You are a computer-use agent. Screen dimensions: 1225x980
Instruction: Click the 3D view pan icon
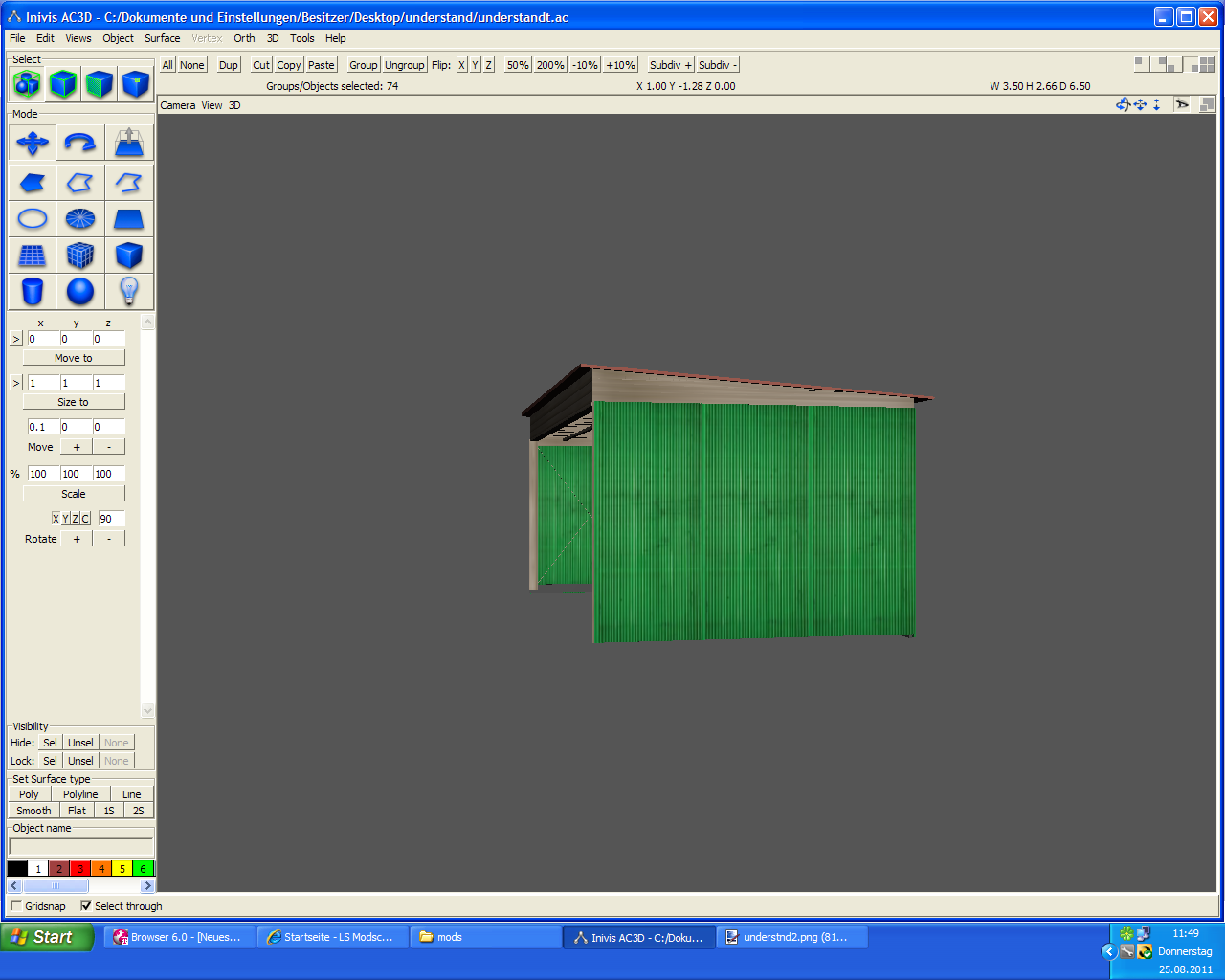click(x=1140, y=104)
